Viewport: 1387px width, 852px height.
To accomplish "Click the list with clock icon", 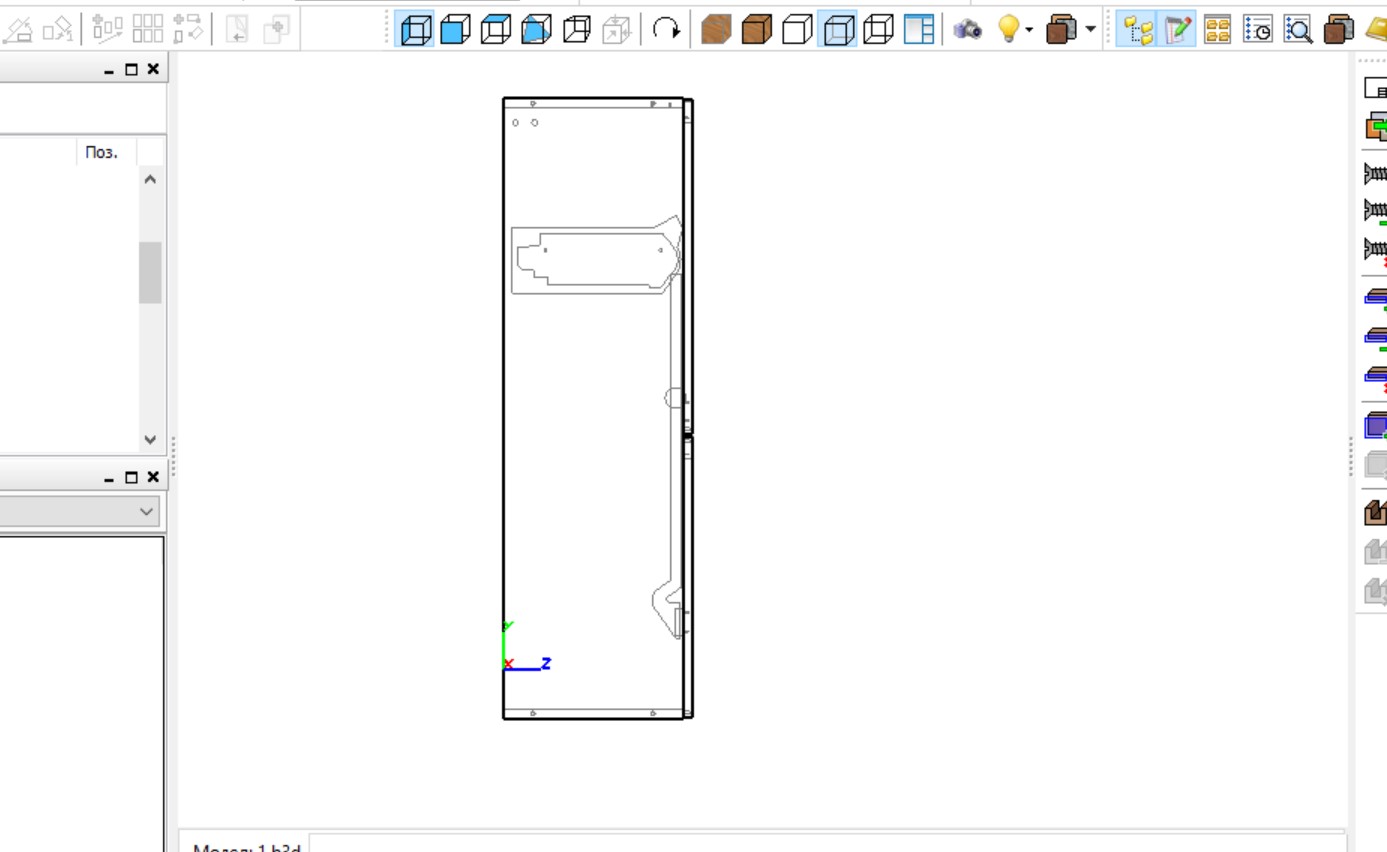I will pyautogui.click(x=1257, y=31).
